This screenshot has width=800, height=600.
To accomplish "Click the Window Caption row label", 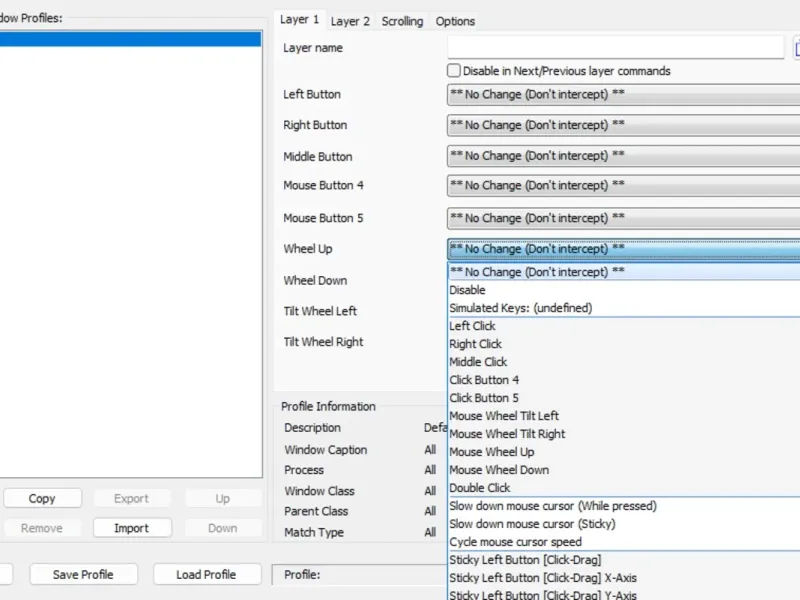I will [x=326, y=450].
